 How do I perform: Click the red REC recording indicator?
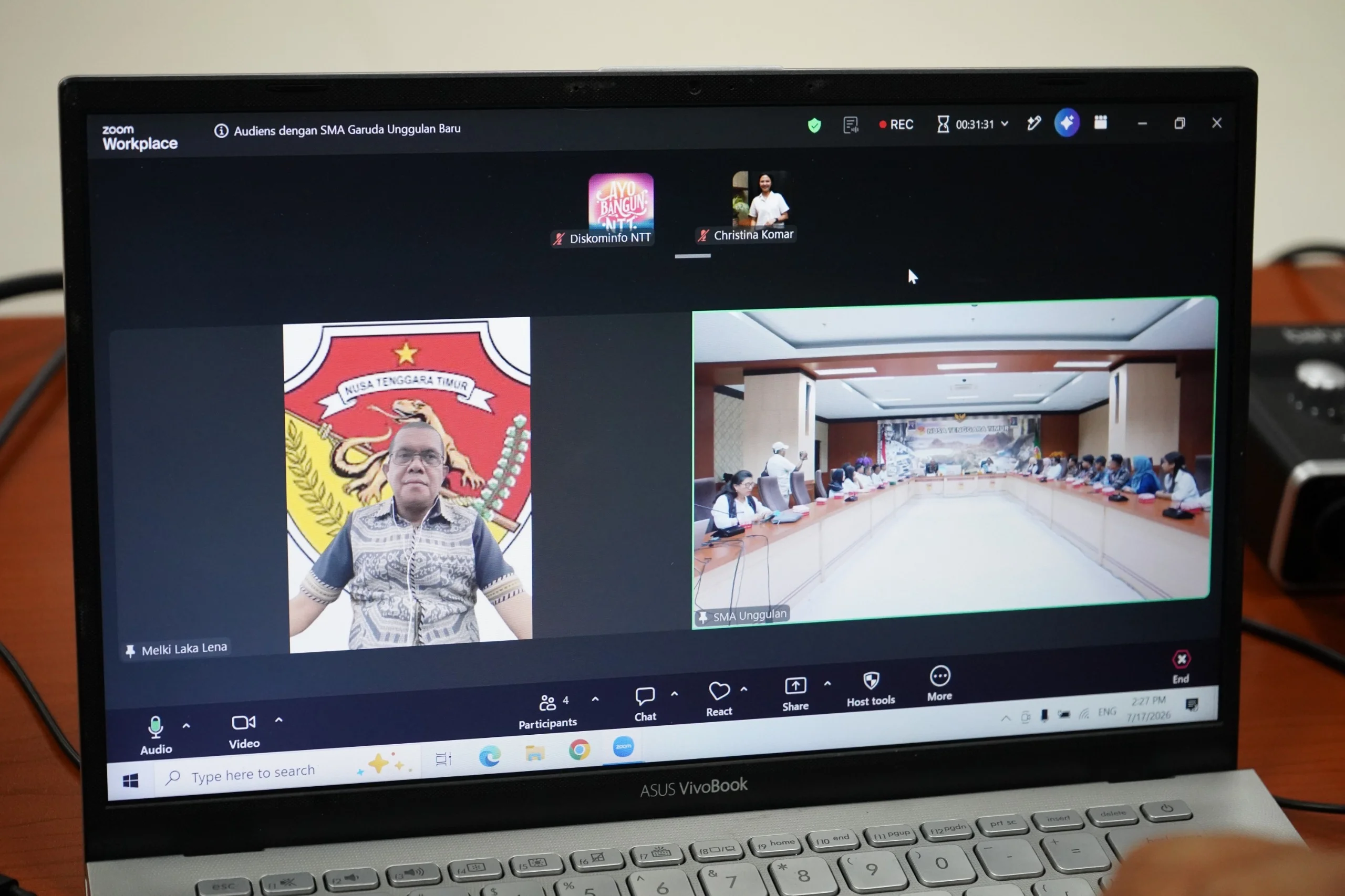tap(896, 124)
